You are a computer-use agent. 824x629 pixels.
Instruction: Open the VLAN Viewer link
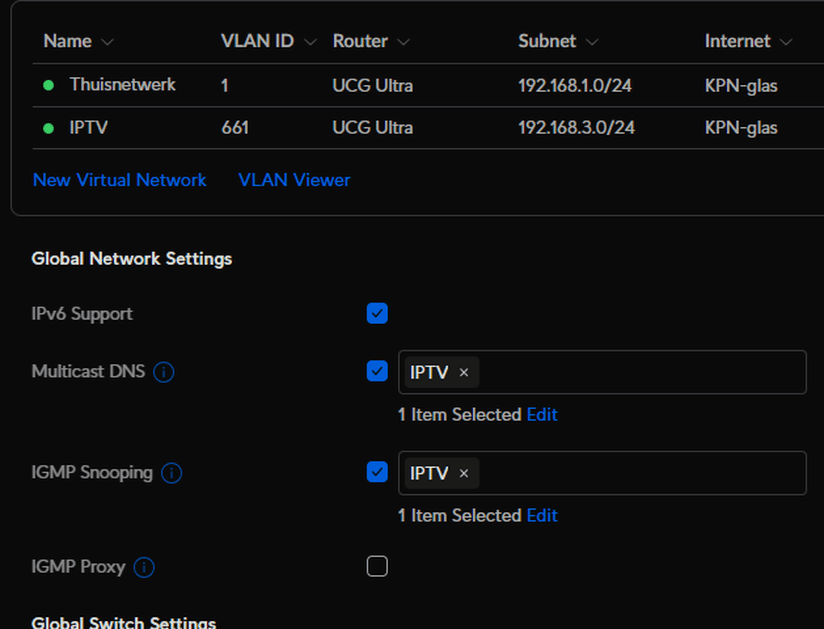click(294, 180)
